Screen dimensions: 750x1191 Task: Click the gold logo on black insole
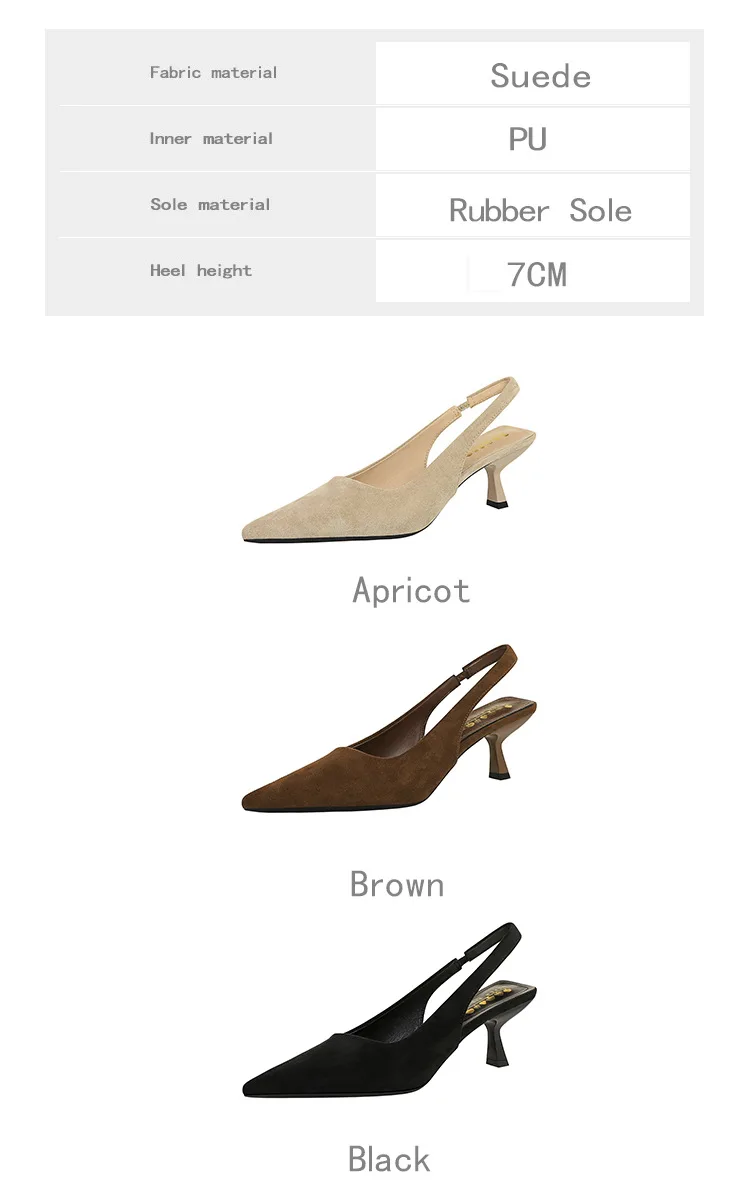point(492,997)
